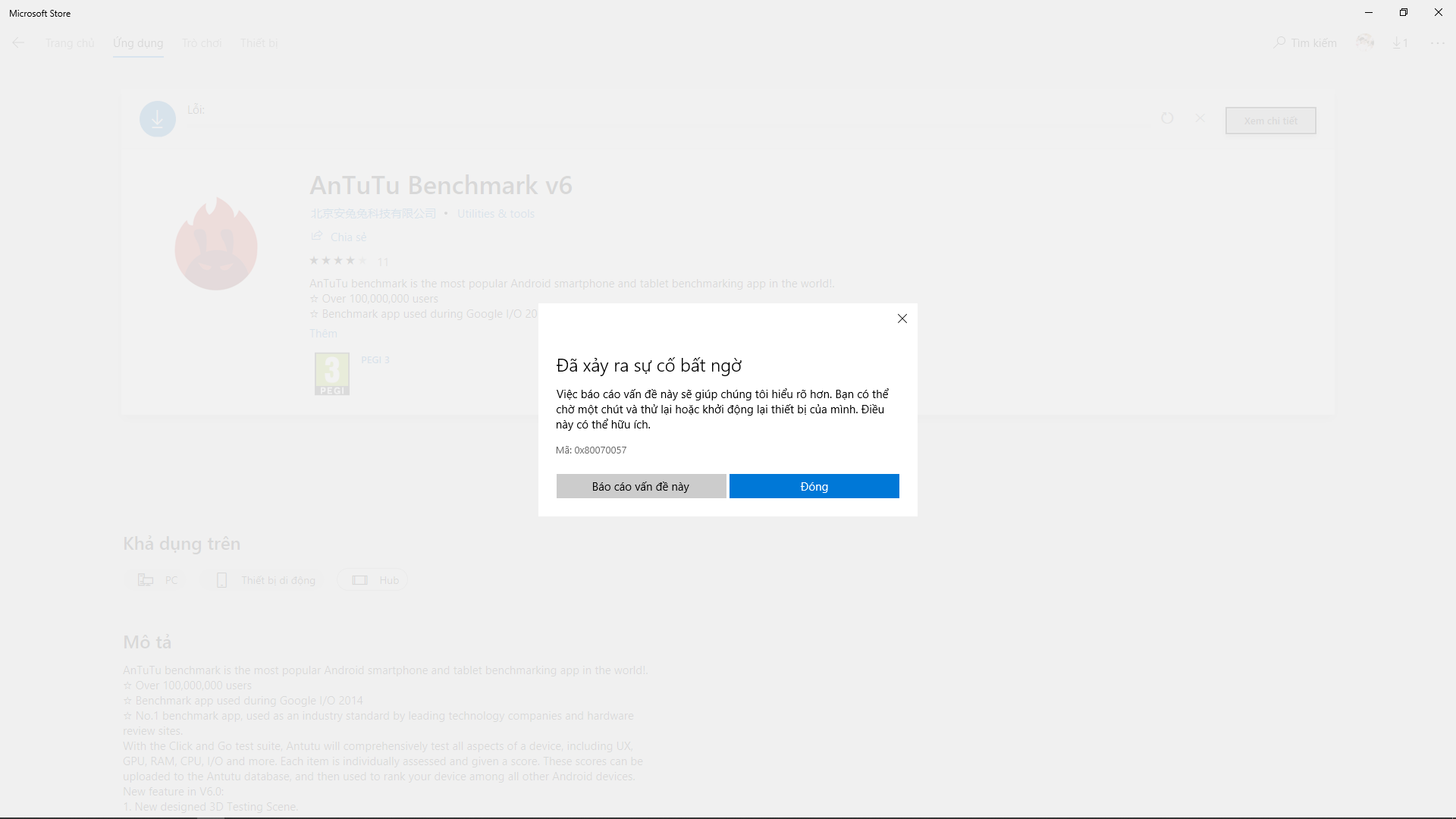Go back using the back arrow

[18, 43]
